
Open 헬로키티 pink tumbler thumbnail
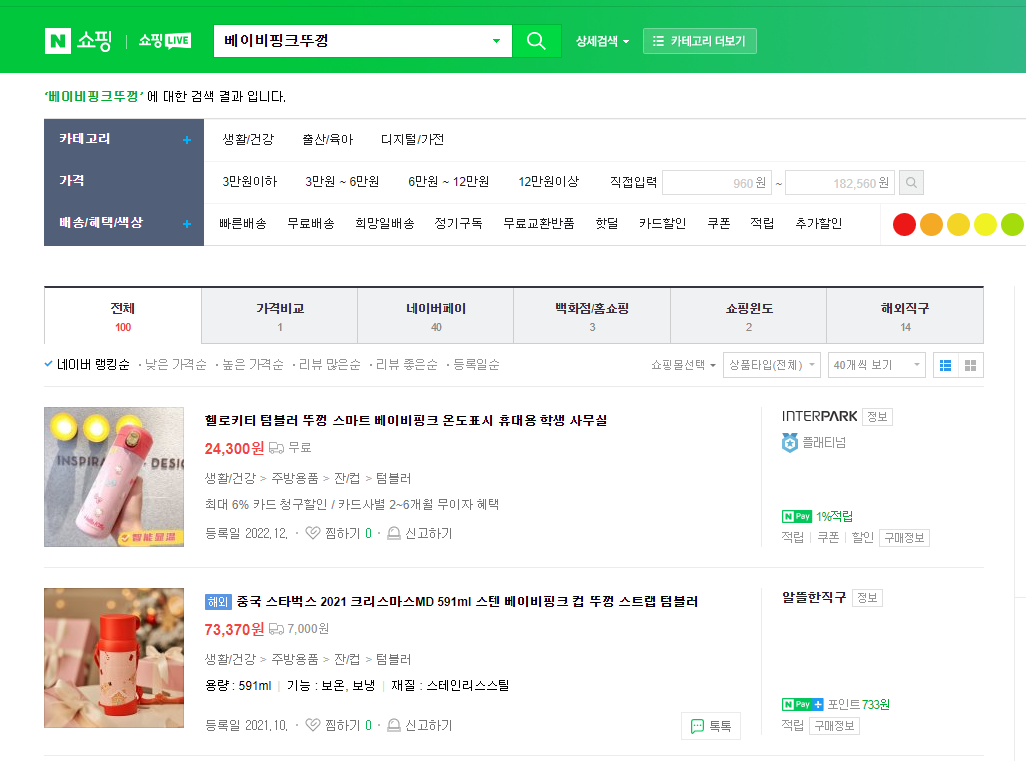(x=114, y=477)
